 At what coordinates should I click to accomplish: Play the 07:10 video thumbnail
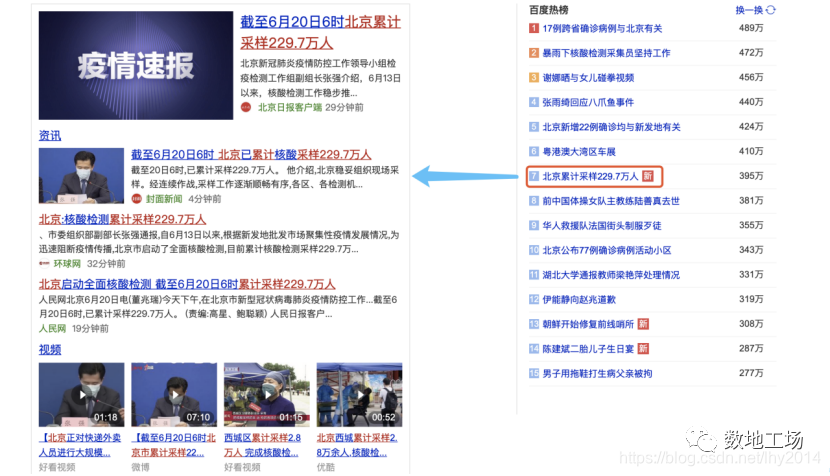[x=174, y=394]
